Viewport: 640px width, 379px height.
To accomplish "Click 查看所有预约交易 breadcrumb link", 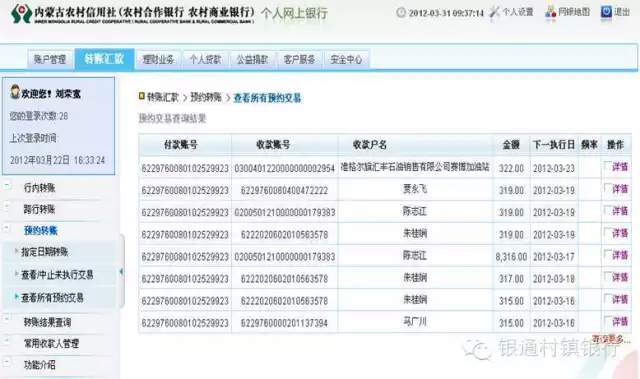I will coord(267,98).
